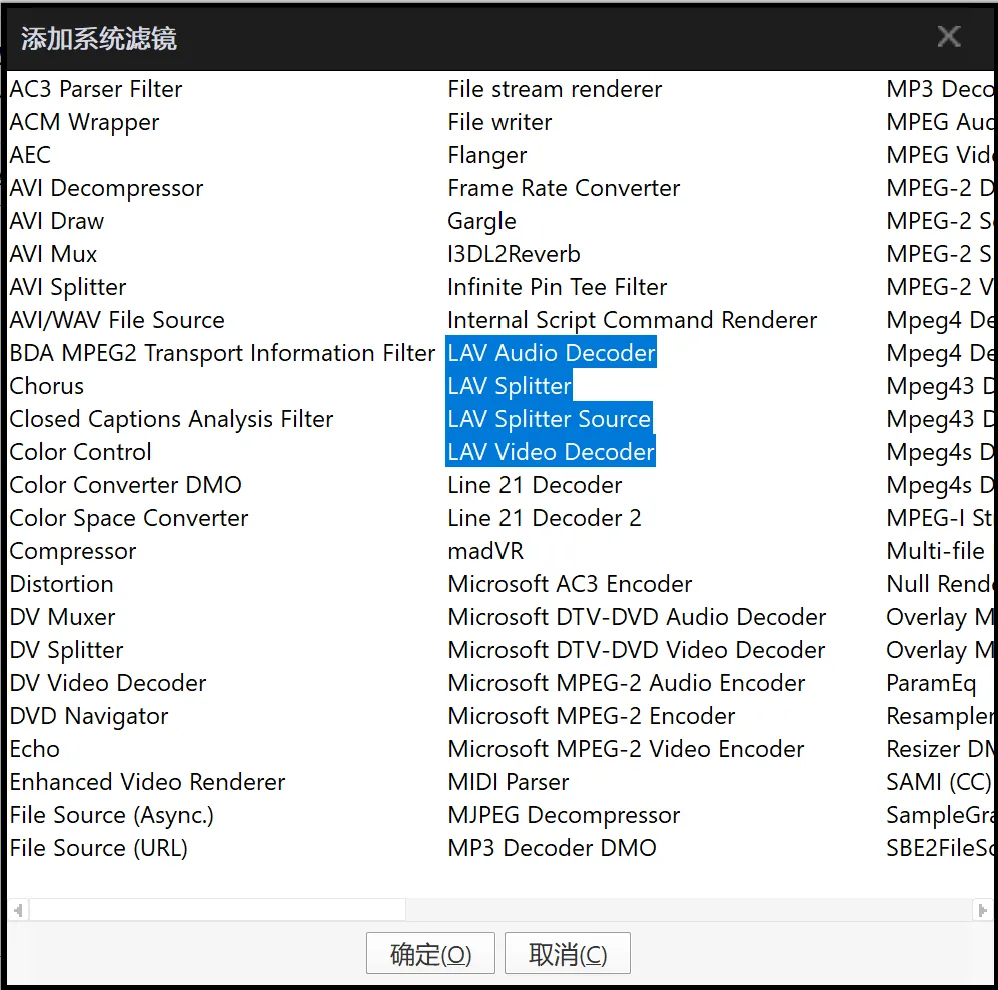This screenshot has width=998, height=990.
Task: Choose Internal Script Command Renderer
Action: (x=632, y=320)
